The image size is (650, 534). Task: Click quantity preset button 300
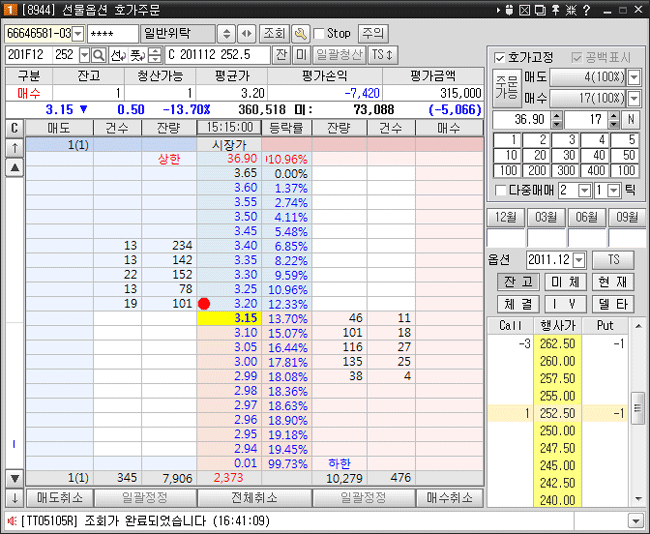pos(565,170)
